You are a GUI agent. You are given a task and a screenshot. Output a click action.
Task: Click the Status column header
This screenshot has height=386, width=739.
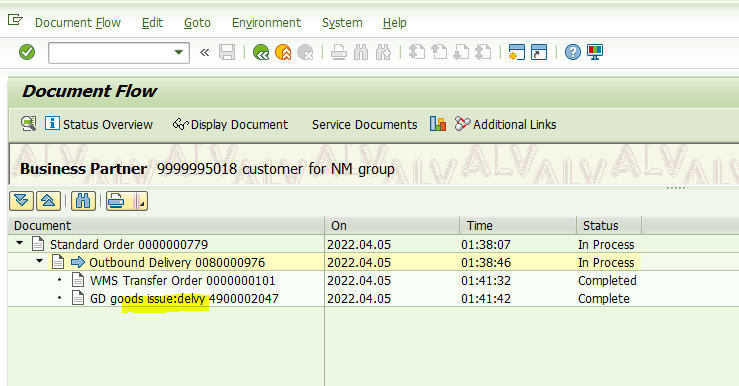pos(609,226)
